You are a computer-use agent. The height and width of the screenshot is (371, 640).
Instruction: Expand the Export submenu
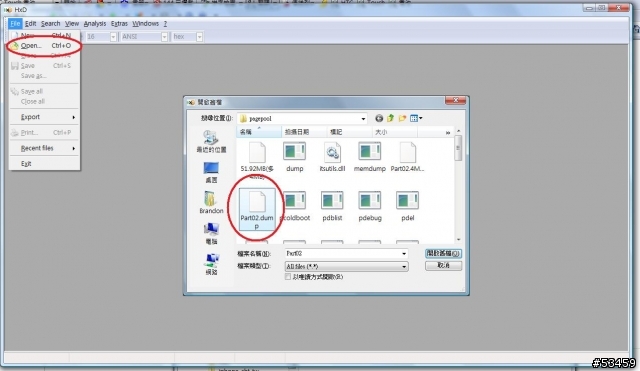(x=44, y=117)
